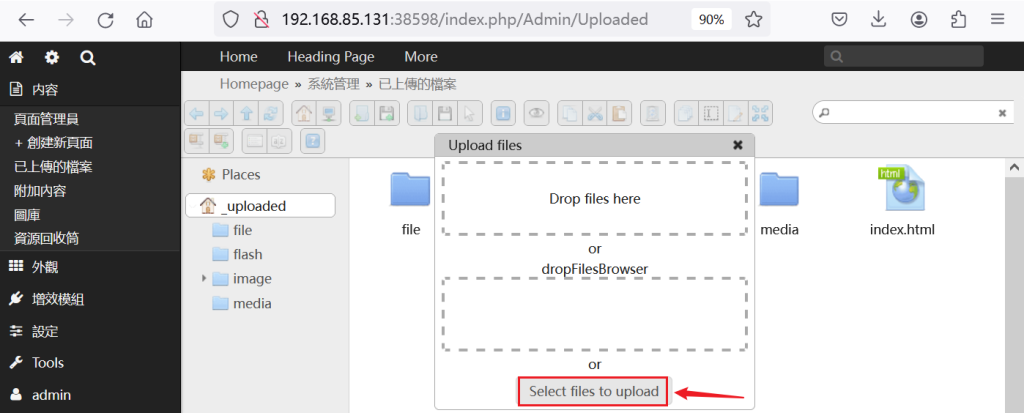Click the elFinder search input field
Screen dimensions: 1024x413
pos(913,113)
